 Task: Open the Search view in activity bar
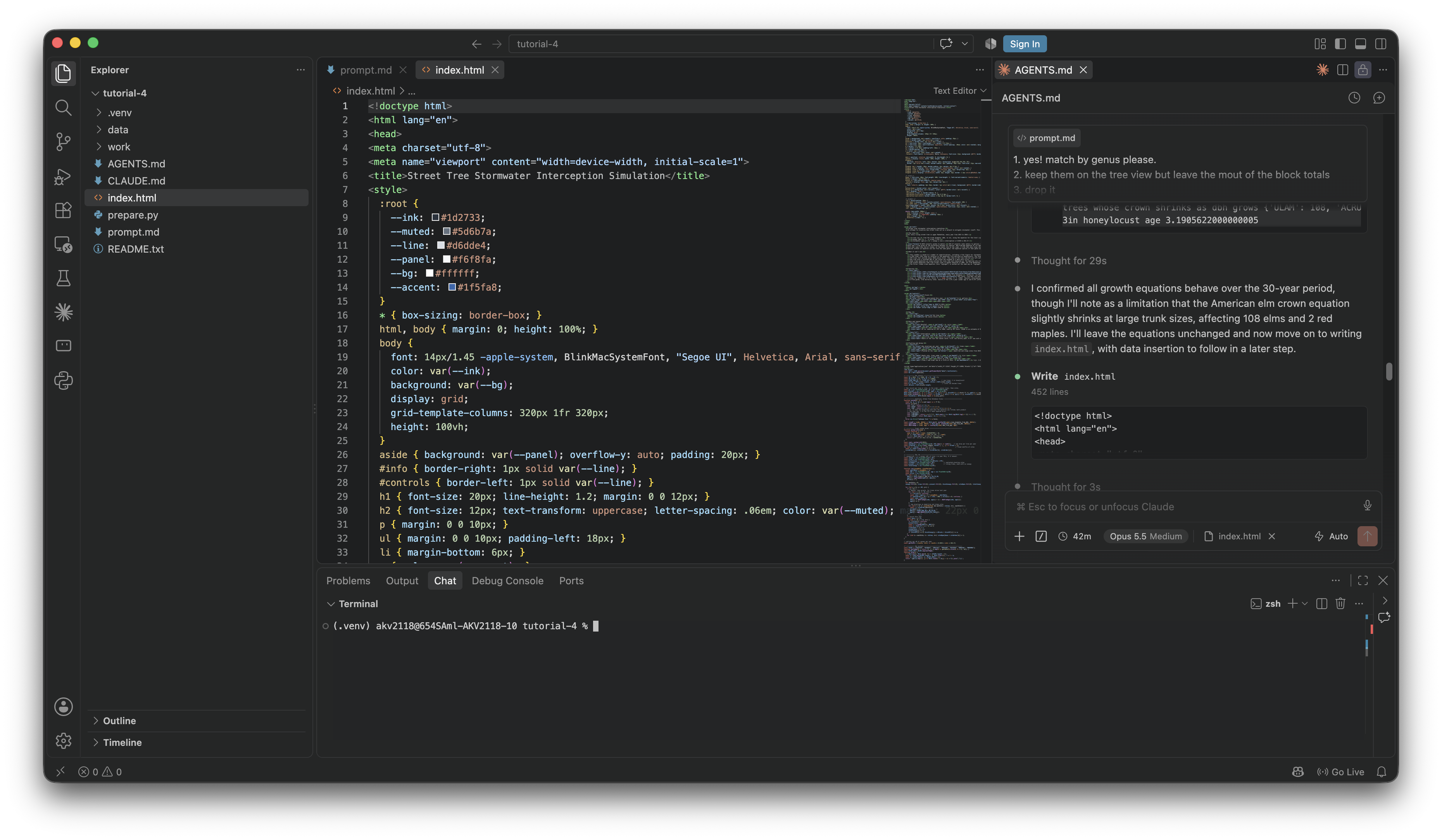64,107
